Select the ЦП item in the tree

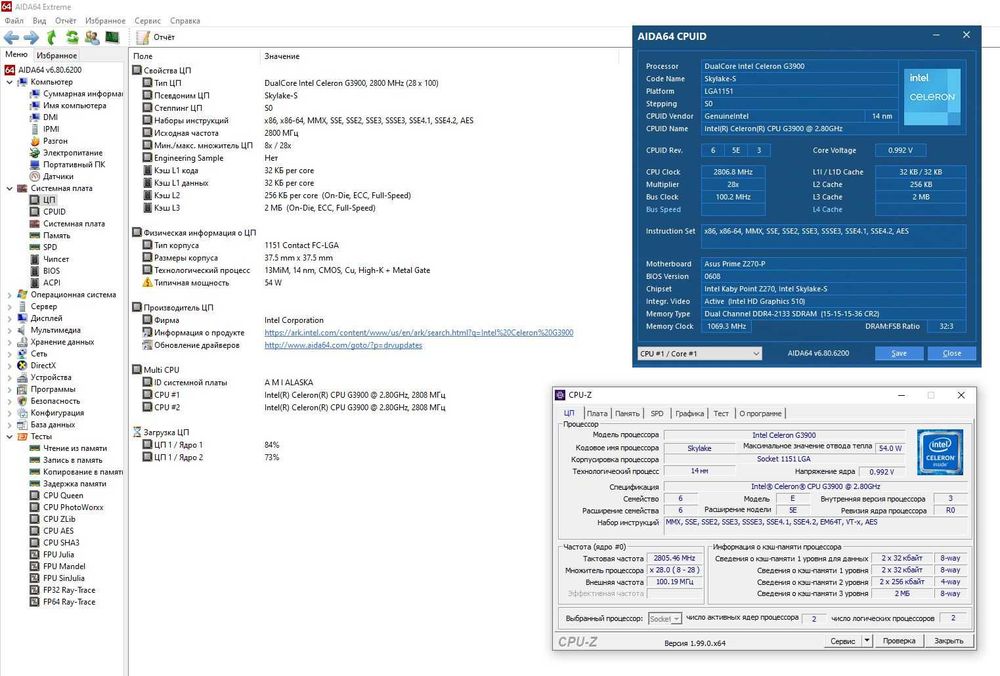pyautogui.click(x=49, y=200)
